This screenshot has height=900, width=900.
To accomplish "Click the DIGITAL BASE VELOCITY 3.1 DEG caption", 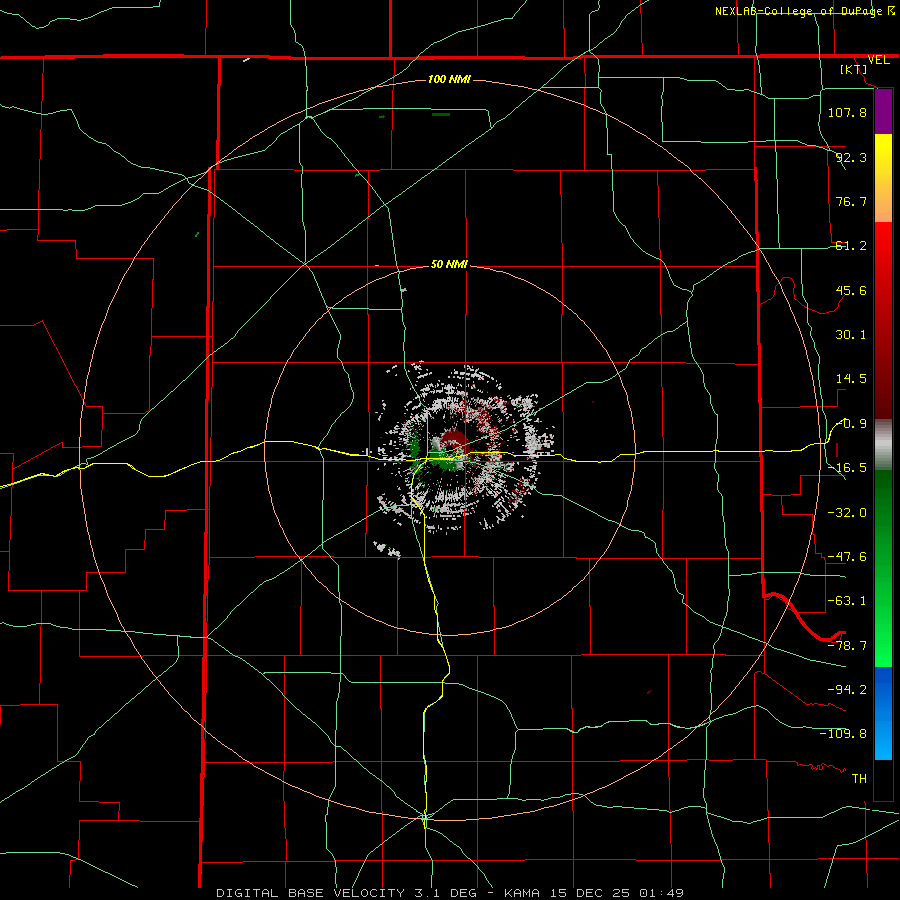I will pyautogui.click(x=346, y=893).
